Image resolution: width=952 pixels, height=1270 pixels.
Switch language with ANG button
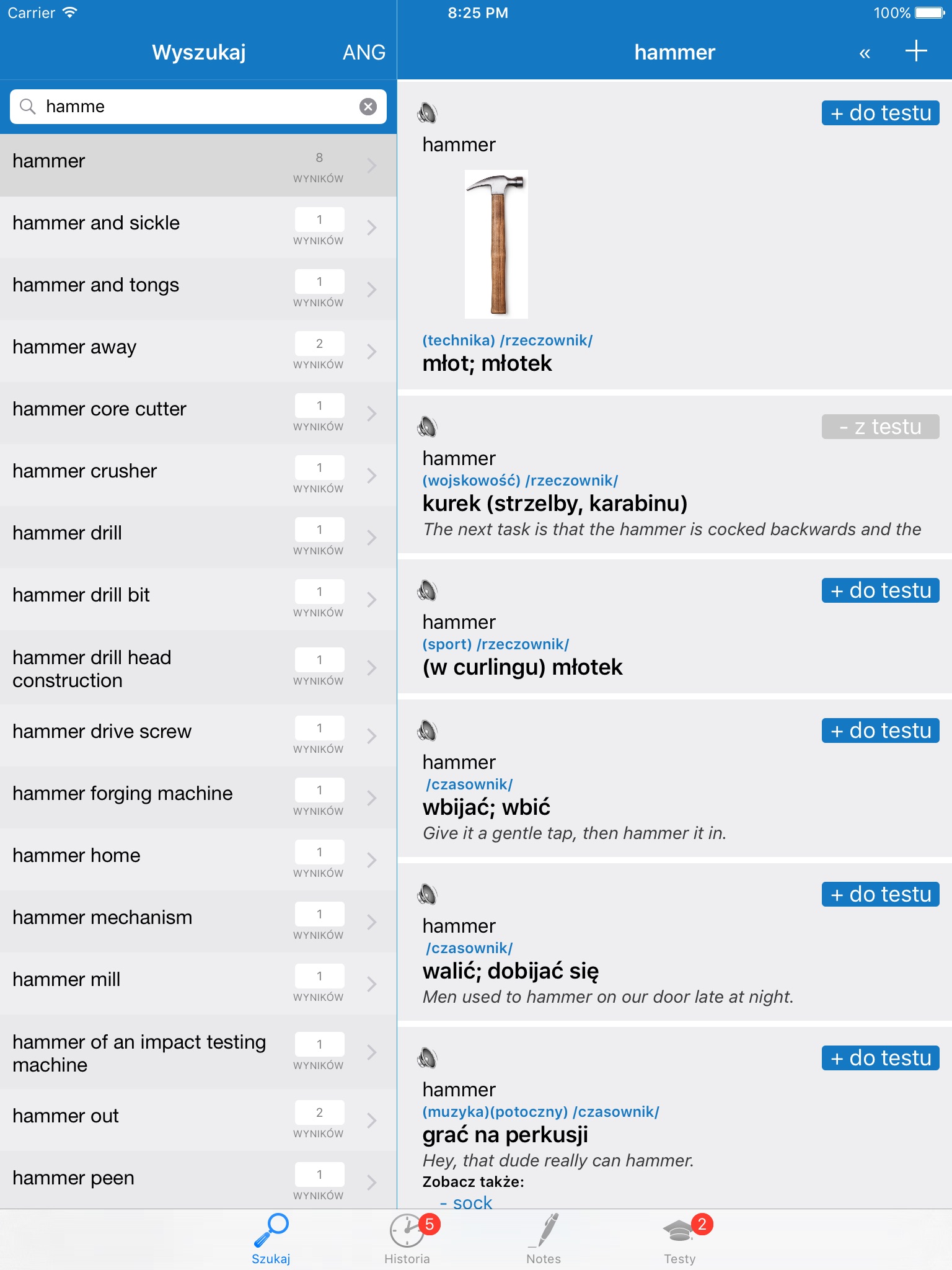click(x=364, y=52)
